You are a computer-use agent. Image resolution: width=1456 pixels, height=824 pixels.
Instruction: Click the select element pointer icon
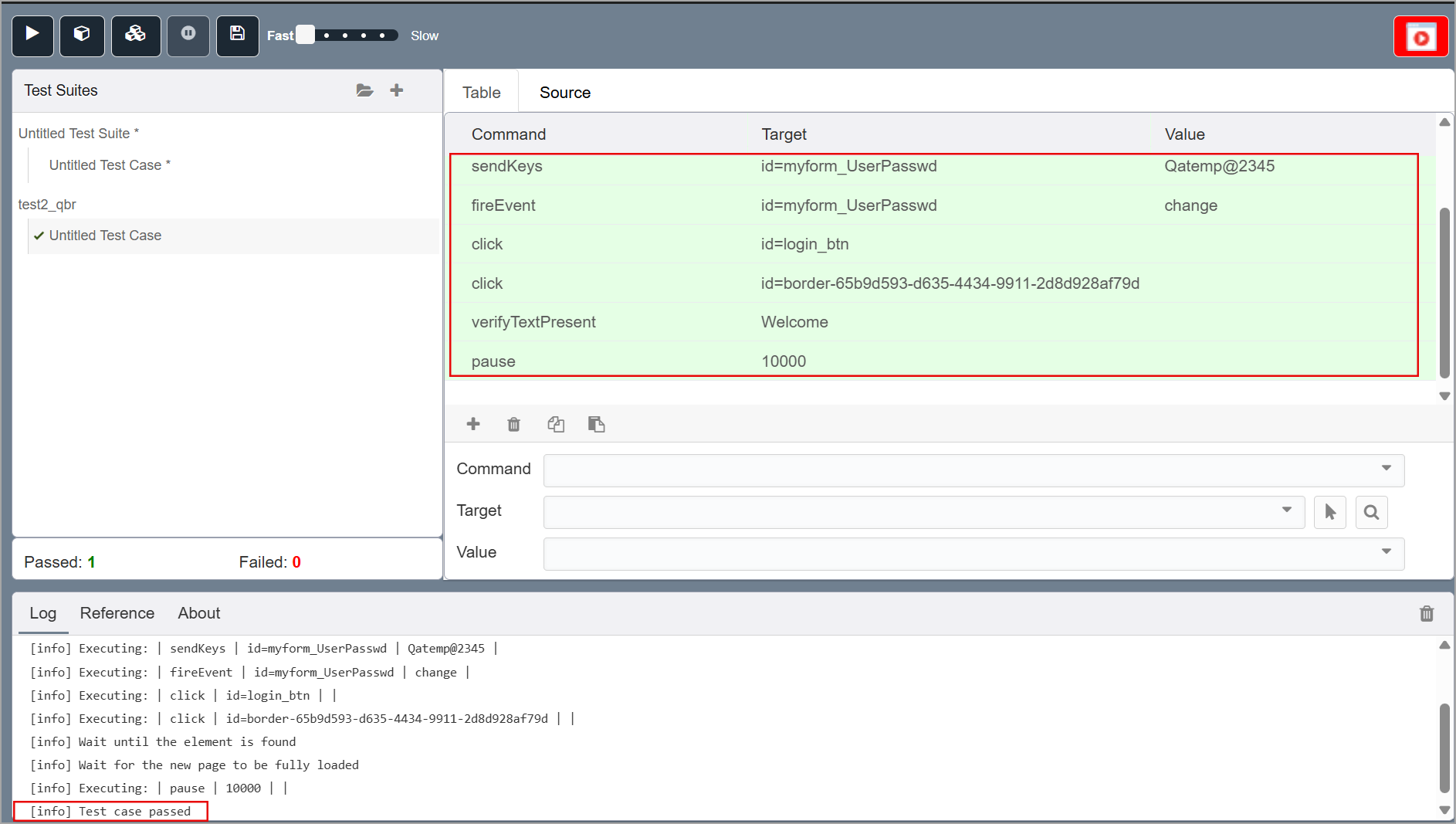tap(1330, 512)
